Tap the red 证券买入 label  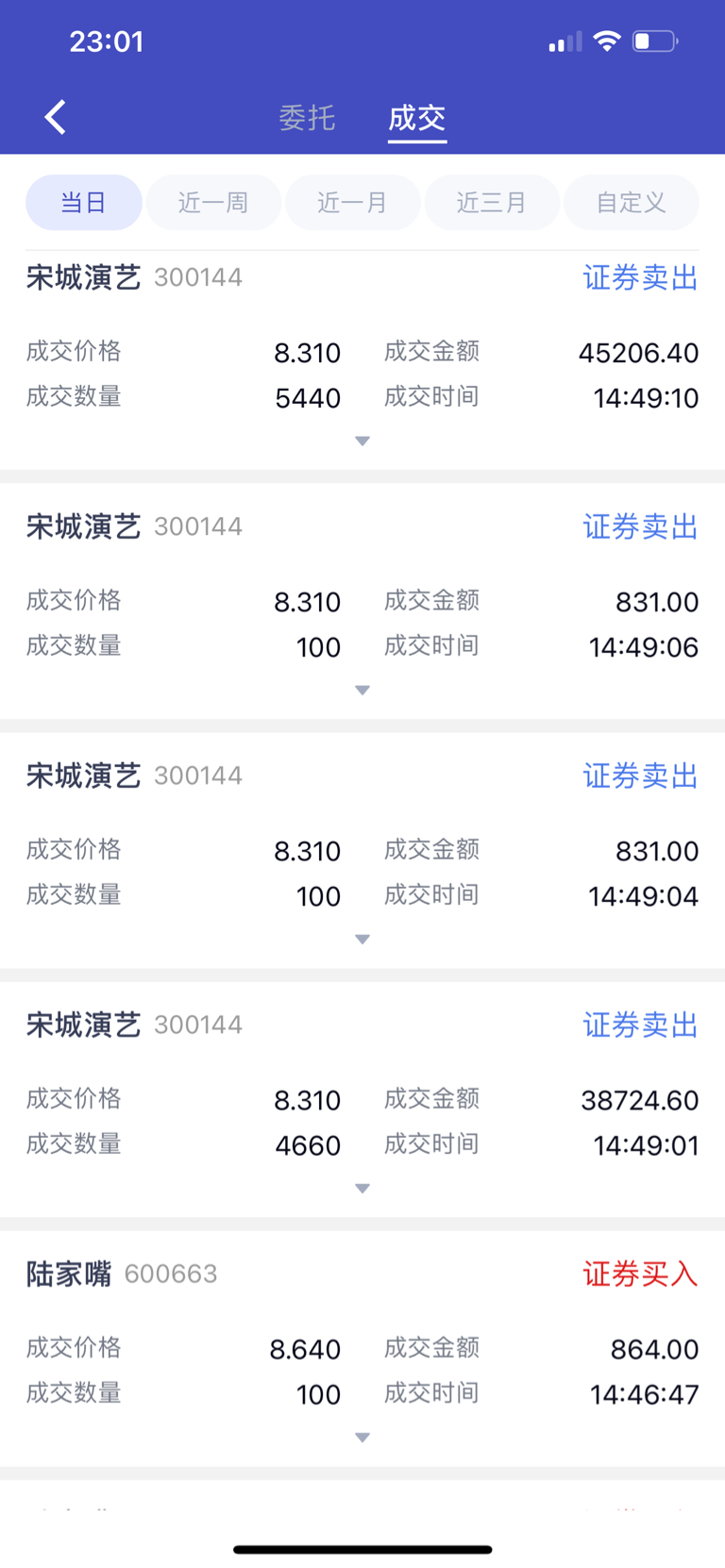click(x=640, y=1275)
